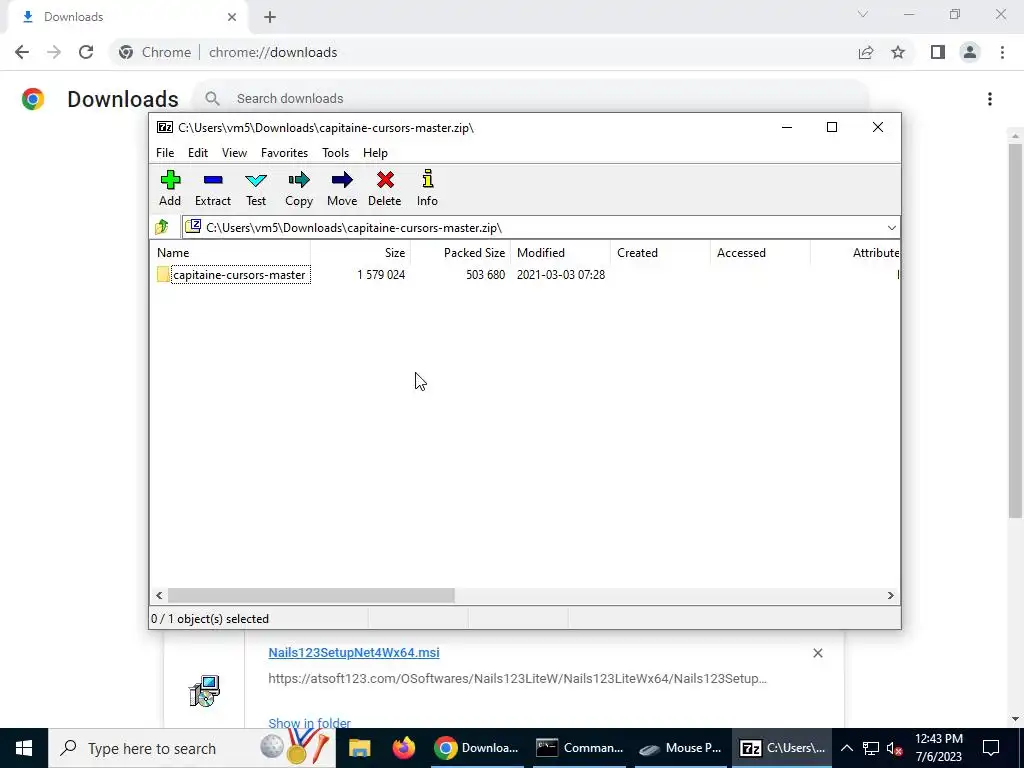Click the Chrome profile avatar icon
The height and width of the screenshot is (768, 1024).
[970, 52]
